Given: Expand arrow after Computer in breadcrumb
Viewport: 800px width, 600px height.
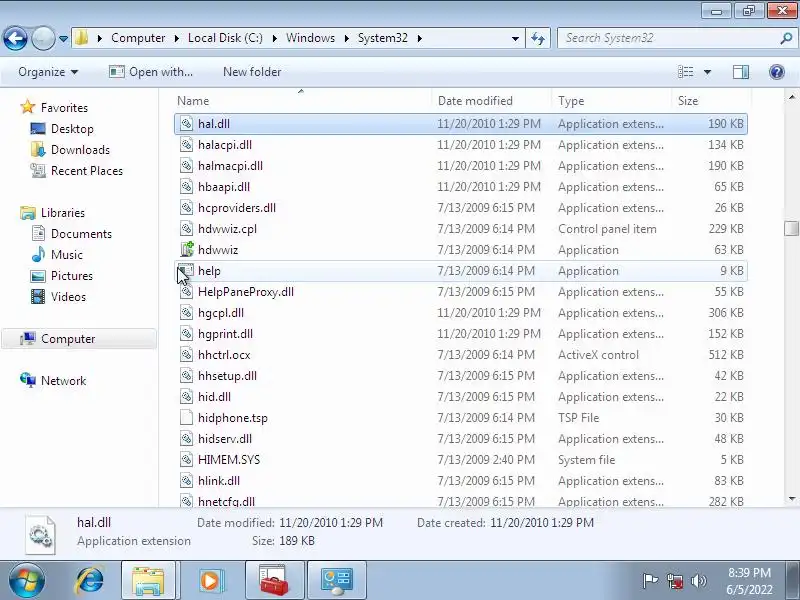Looking at the screenshot, I should 177,38.
